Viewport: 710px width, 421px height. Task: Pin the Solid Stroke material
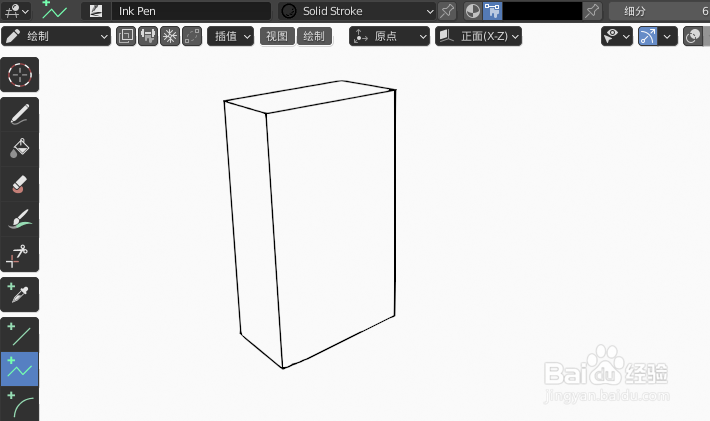[447, 11]
